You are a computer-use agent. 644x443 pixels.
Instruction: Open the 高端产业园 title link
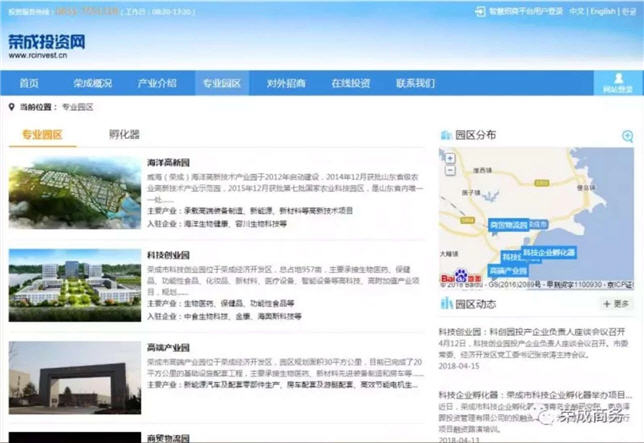click(x=168, y=348)
